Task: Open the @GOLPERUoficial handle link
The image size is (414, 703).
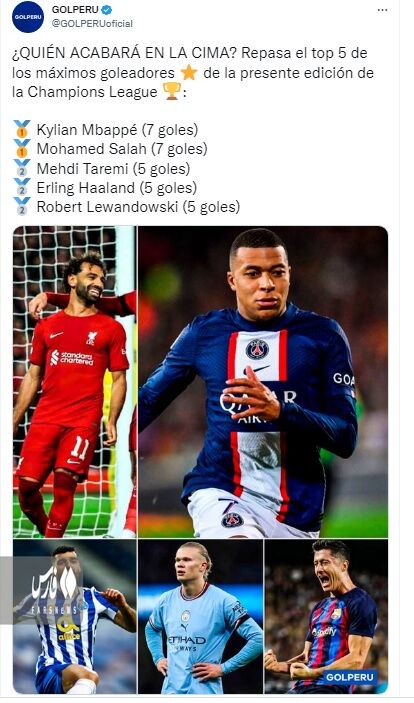Action: click(x=92, y=24)
